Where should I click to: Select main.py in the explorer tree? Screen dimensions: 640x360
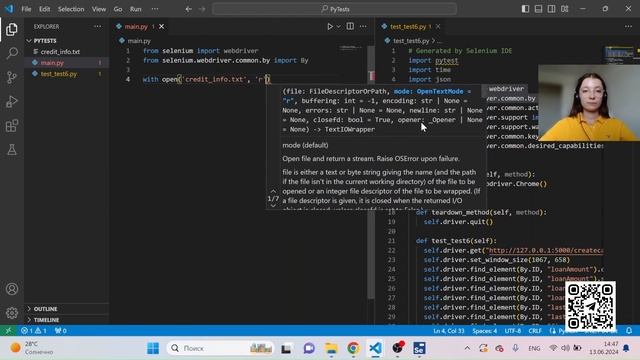pyautogui.click(x=66, y=63)
